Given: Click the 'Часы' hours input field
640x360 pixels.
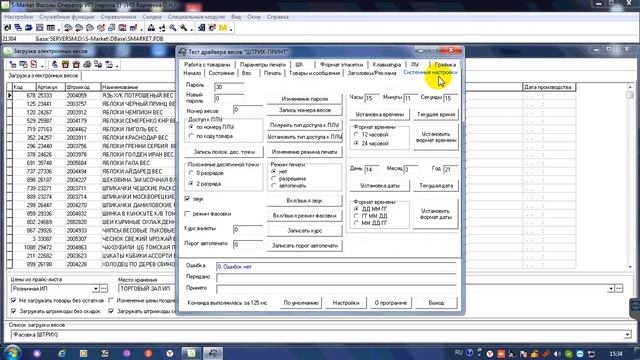Looking at the screenshot, I should [x=371, y=98].
